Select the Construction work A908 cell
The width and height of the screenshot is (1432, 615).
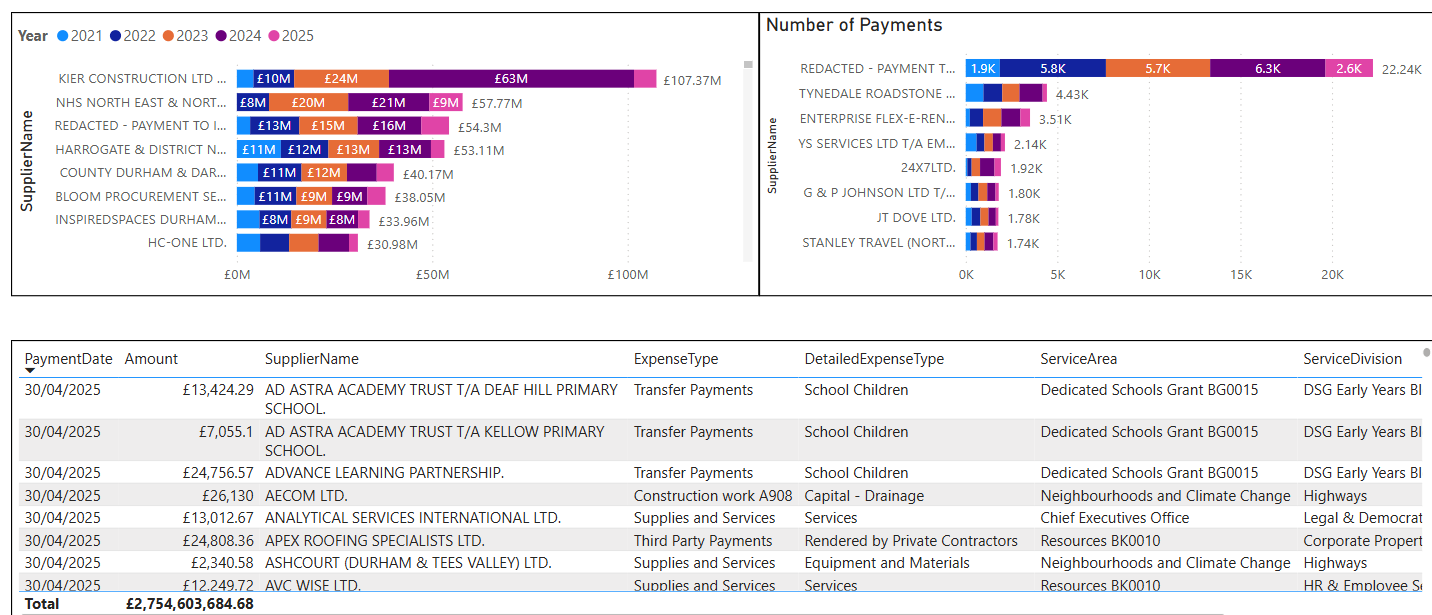(713, 495)
